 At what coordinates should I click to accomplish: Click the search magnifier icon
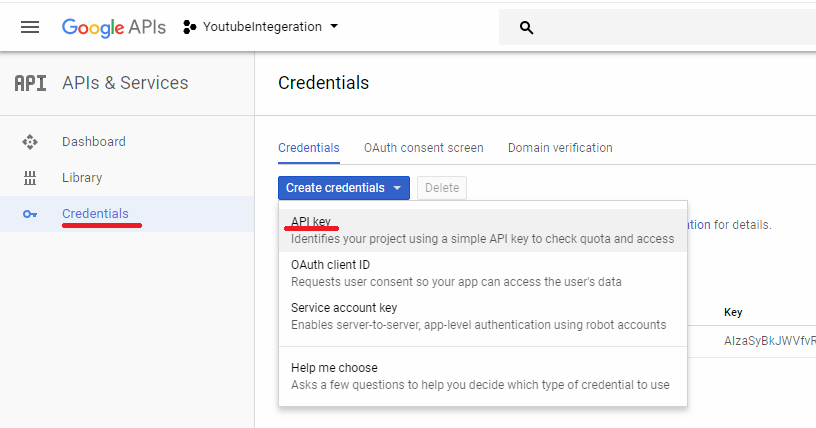tap(526, 28)
